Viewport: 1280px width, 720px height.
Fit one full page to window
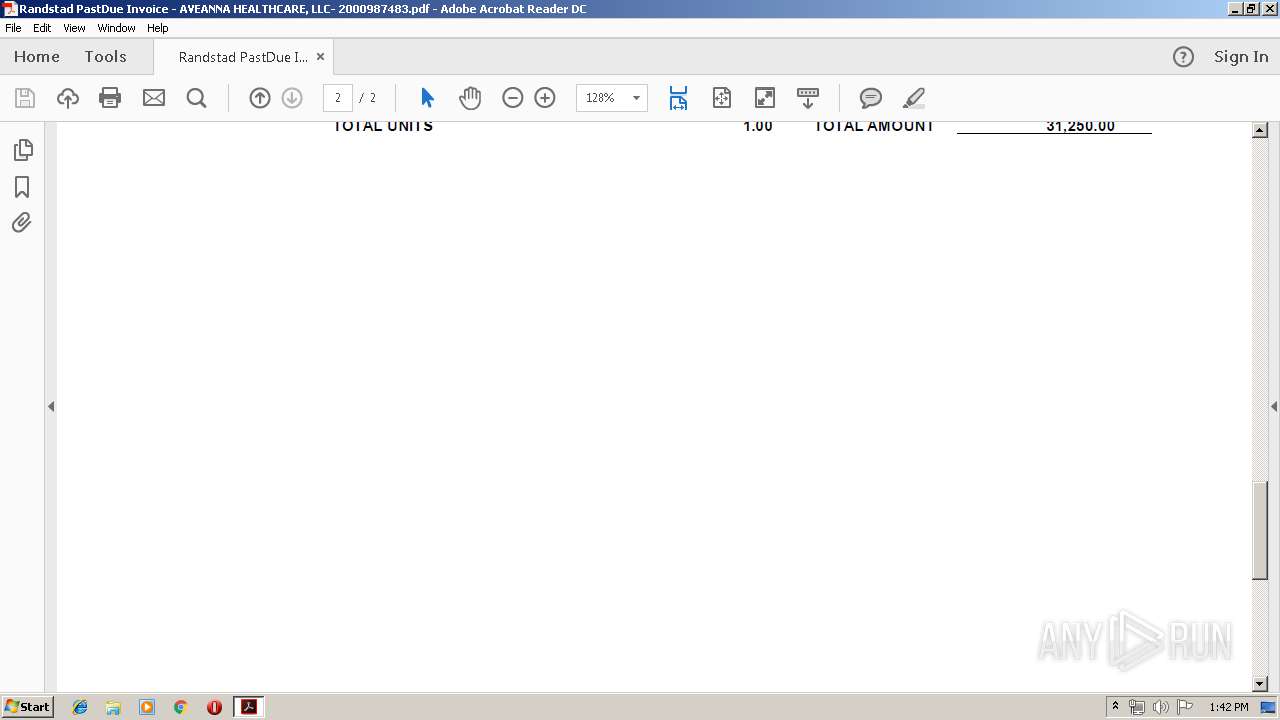(722, 98)
